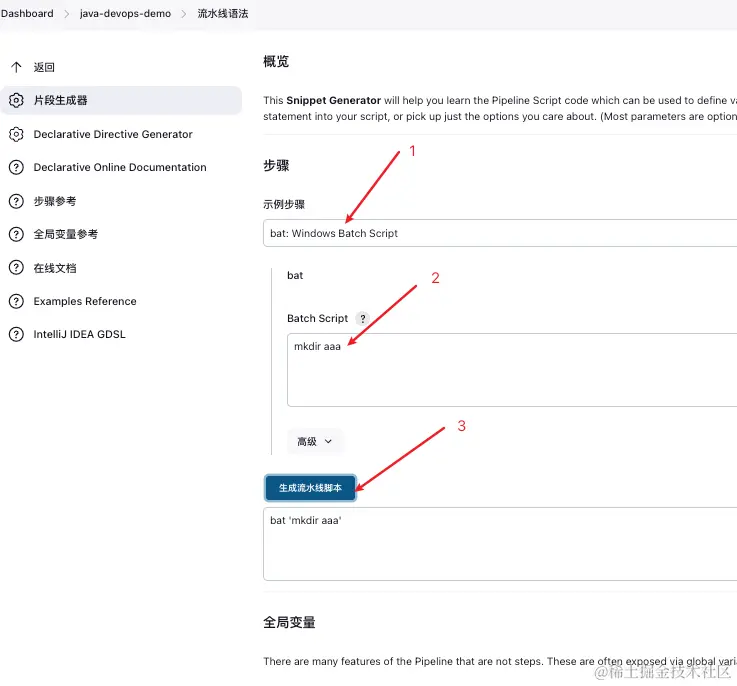The image size is (737, 686).
Task: Open the 示例步骤 step dropdown showing bat
Action: click(500, 233)
